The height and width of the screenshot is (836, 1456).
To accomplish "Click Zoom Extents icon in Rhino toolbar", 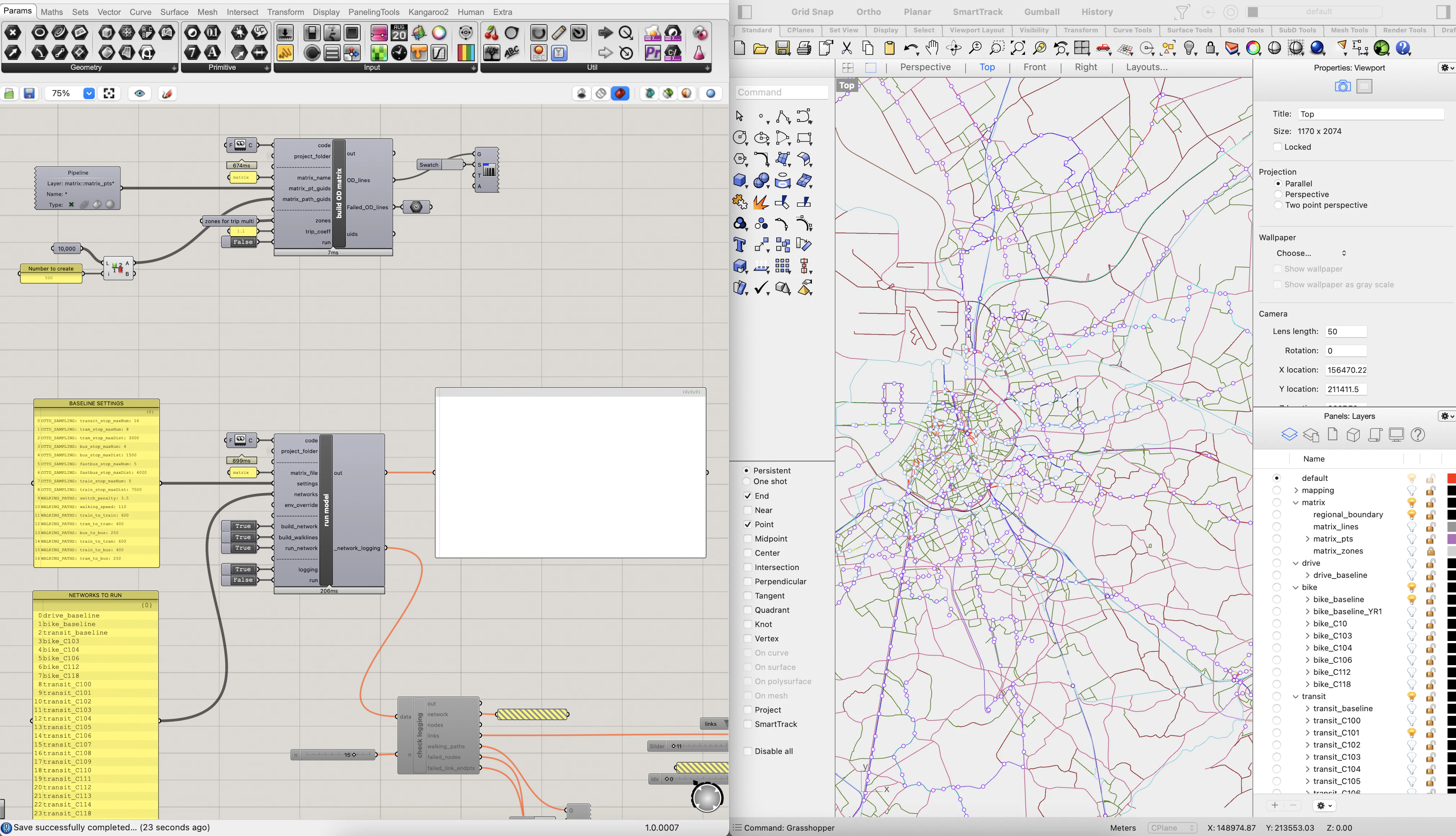I will 1018,48.
